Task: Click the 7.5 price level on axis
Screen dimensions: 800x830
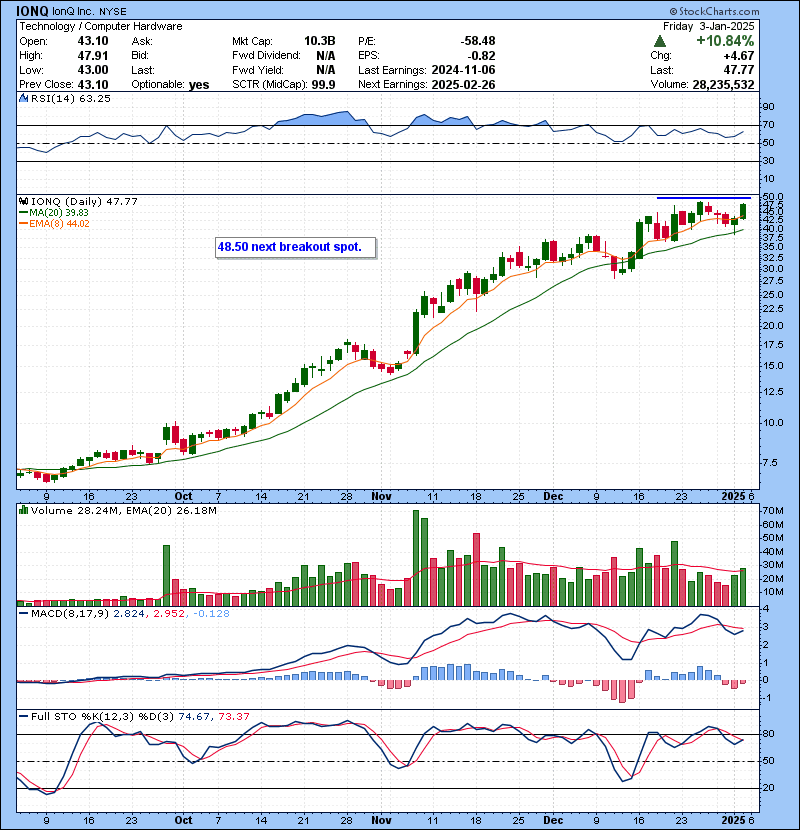Action: [770, 463]
